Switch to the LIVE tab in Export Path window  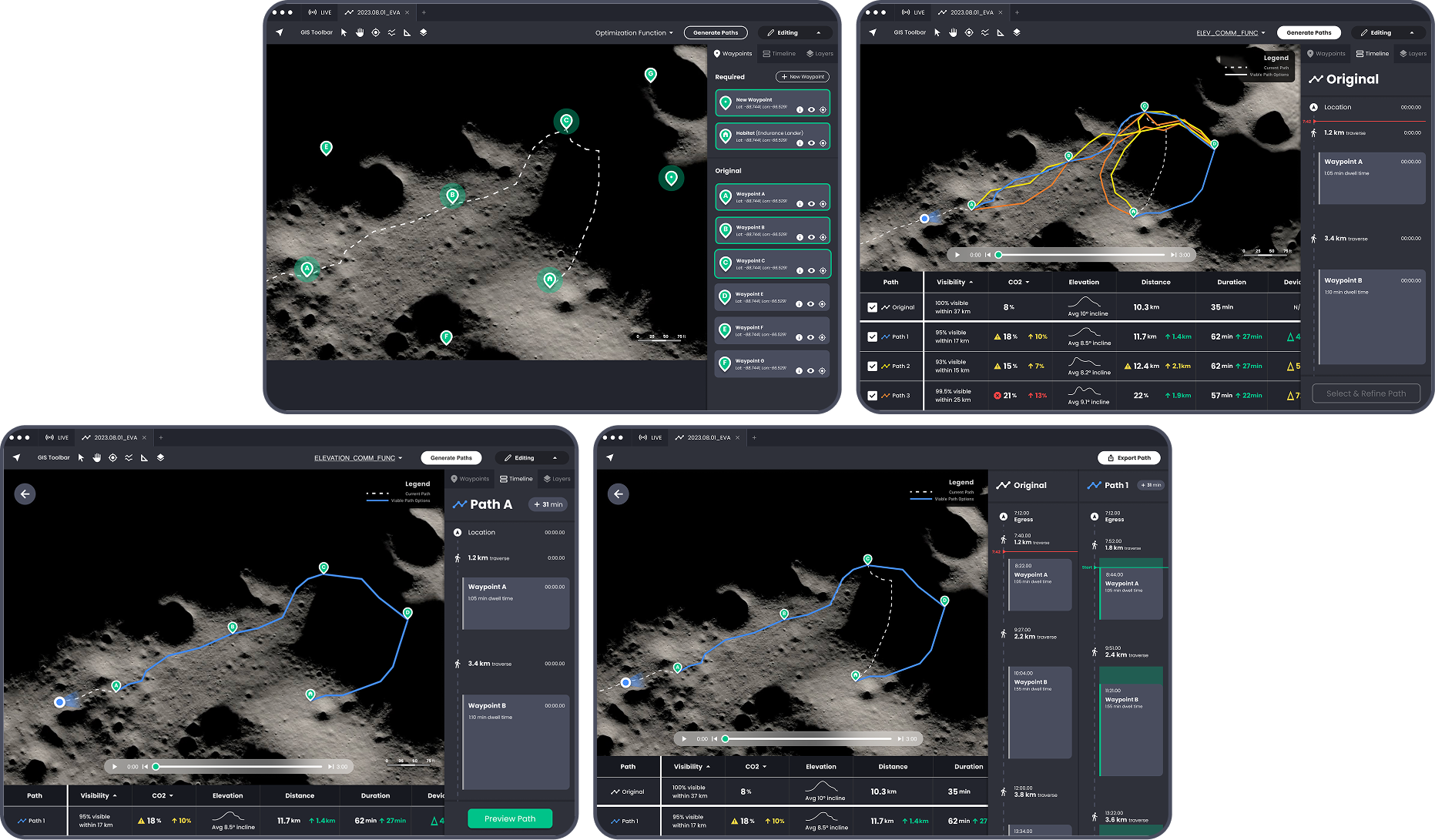pyautogui.click(x=650, y=437)
